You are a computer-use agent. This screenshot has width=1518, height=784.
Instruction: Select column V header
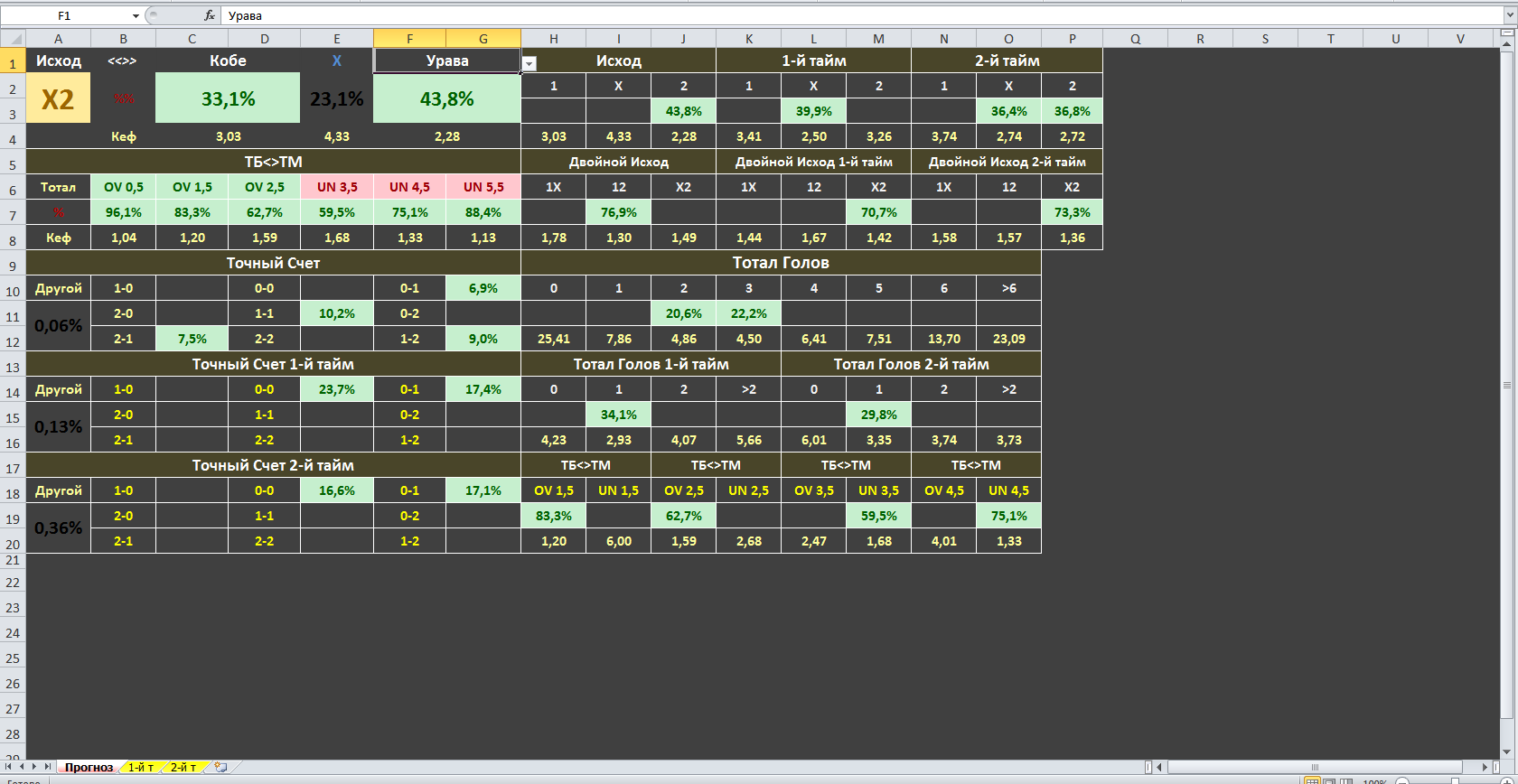tap(1461, 38)
